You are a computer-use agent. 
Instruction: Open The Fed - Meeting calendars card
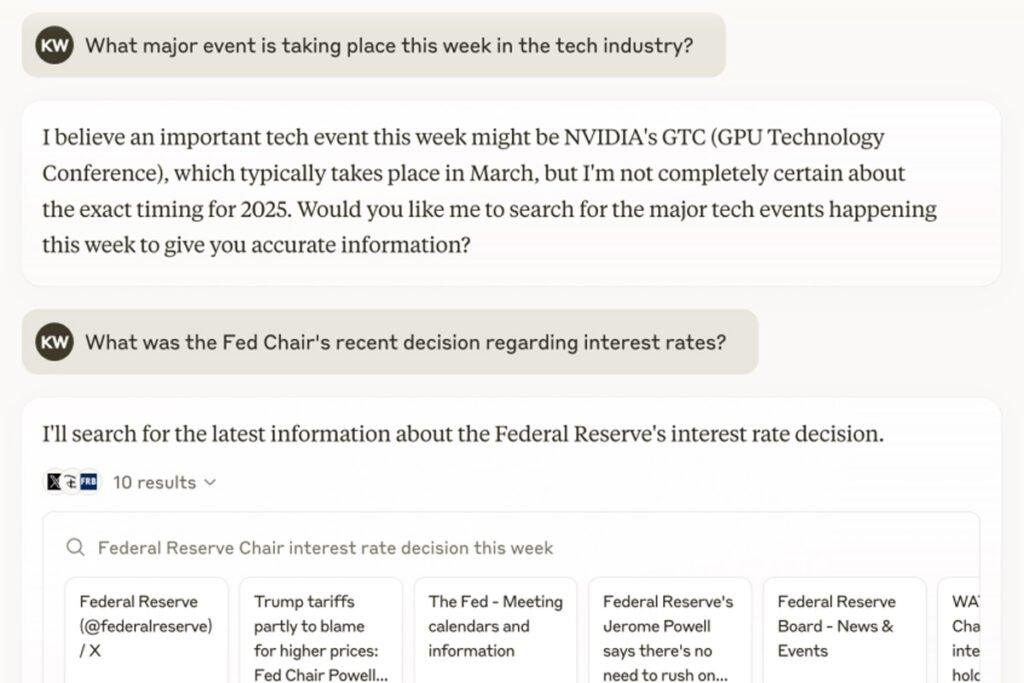pyautogui.click(x=496, y=630)
